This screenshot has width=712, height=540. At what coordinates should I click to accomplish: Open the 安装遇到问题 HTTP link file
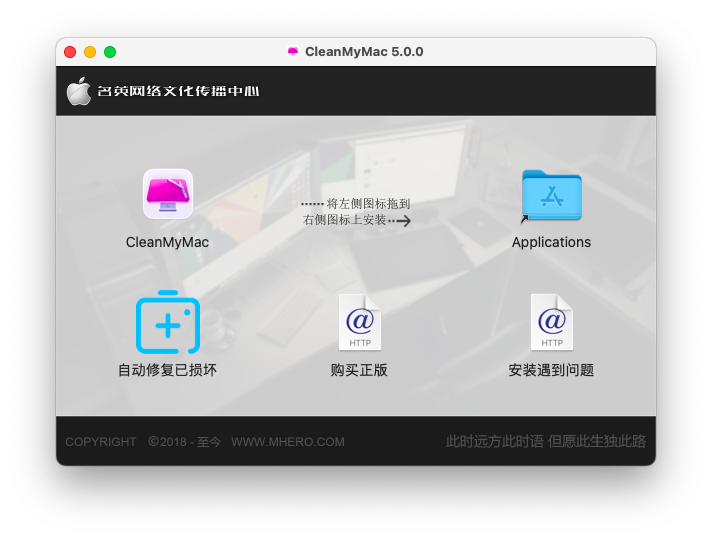coord(552,322)
